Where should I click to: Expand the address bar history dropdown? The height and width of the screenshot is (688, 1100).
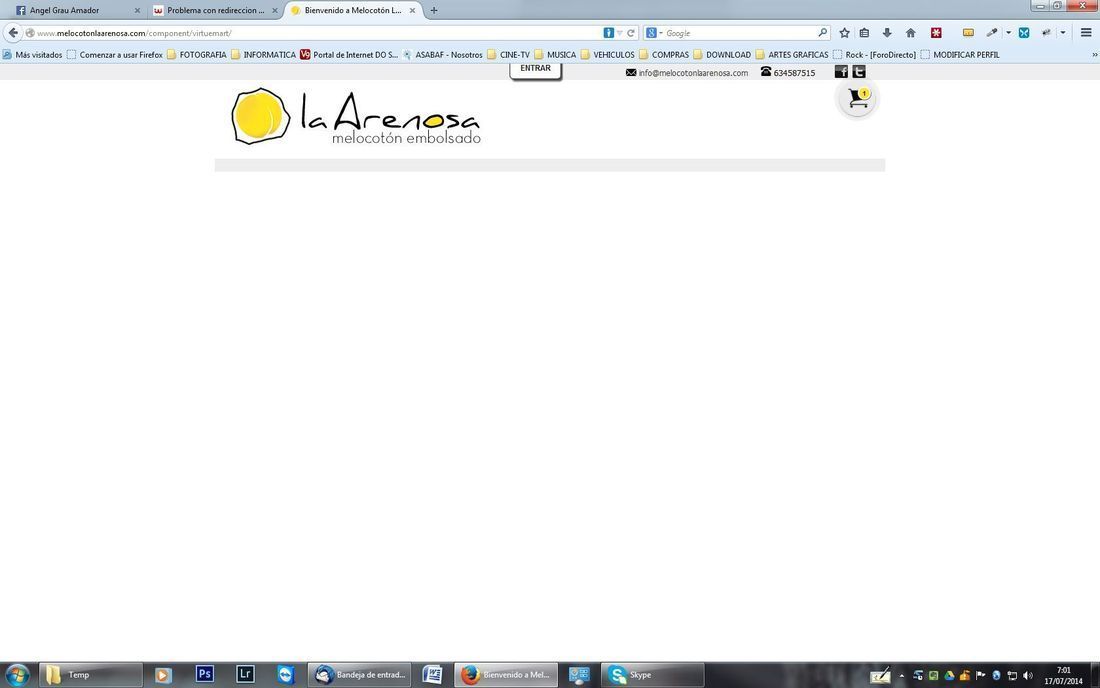tap(619, 33)
